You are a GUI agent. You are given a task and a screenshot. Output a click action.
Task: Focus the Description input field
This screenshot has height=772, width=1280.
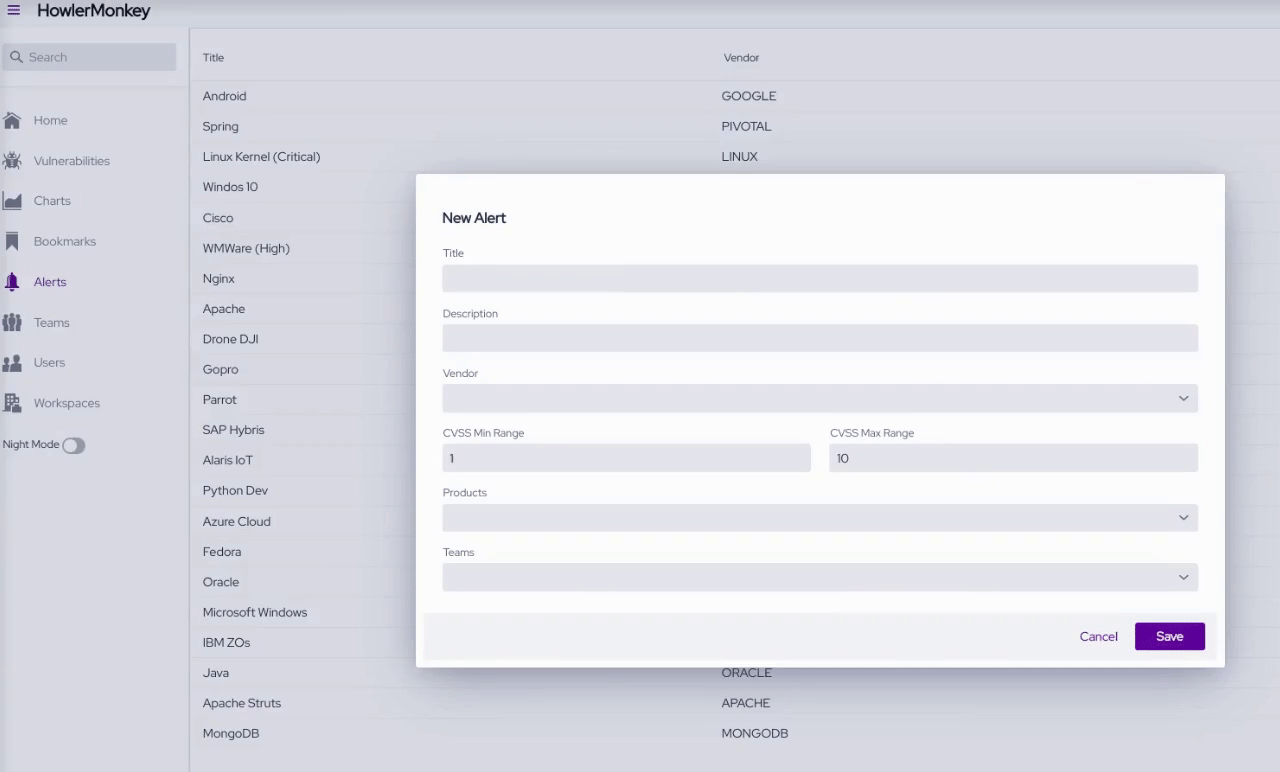tap(820, 338)
